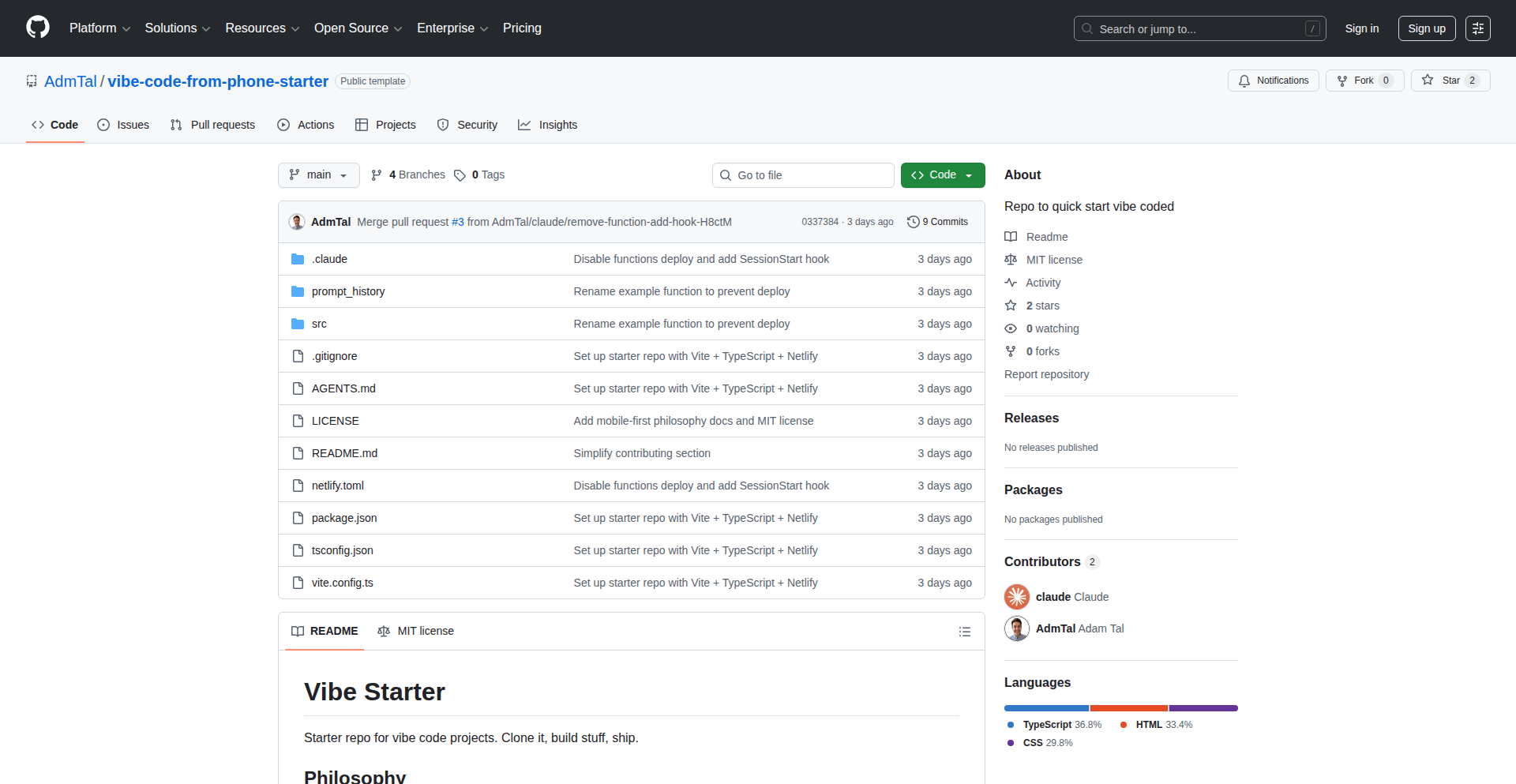The height and width of the screenshot is (784, 1516).
Task: Open the Insights tab
Action: [548, 125]
